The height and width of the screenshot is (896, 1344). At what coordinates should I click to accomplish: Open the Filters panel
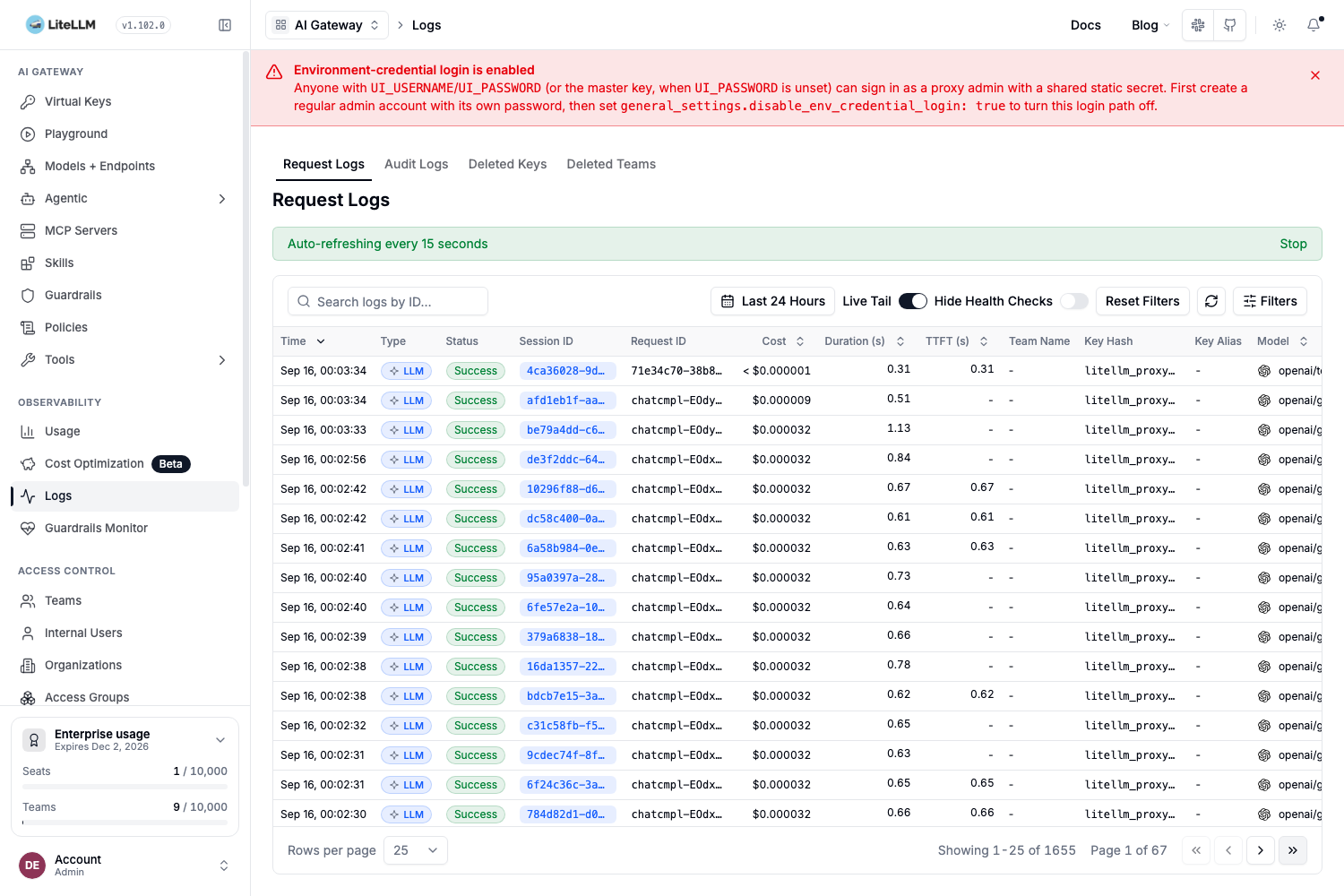point(1270,301)
